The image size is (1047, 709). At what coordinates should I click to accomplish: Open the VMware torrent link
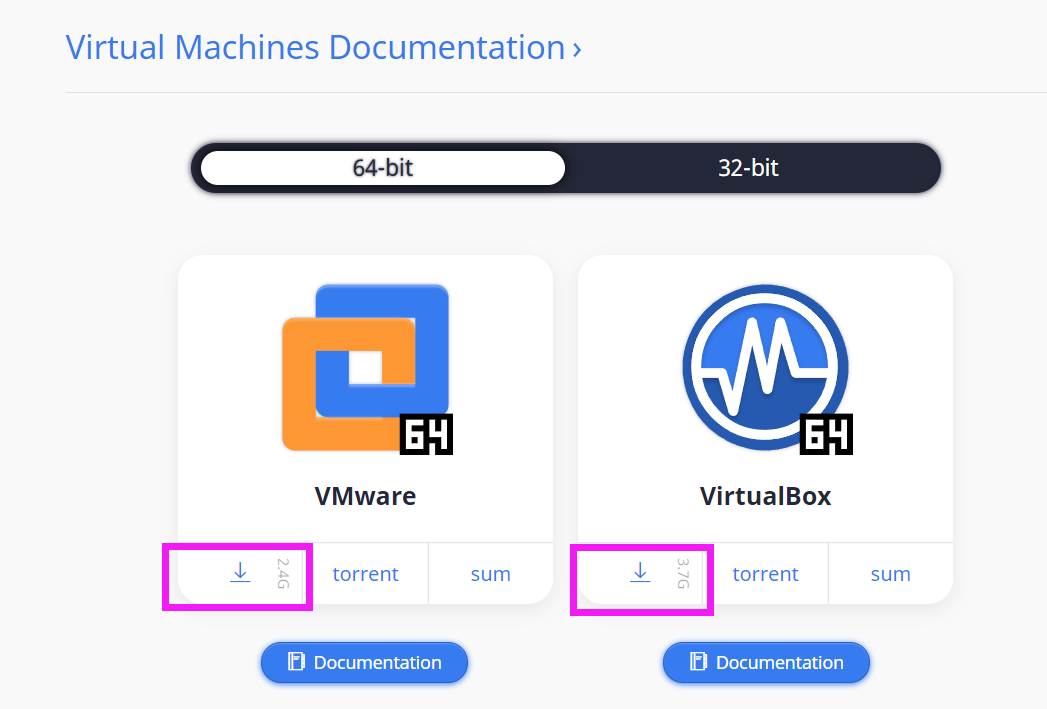[x=365, y=574]
